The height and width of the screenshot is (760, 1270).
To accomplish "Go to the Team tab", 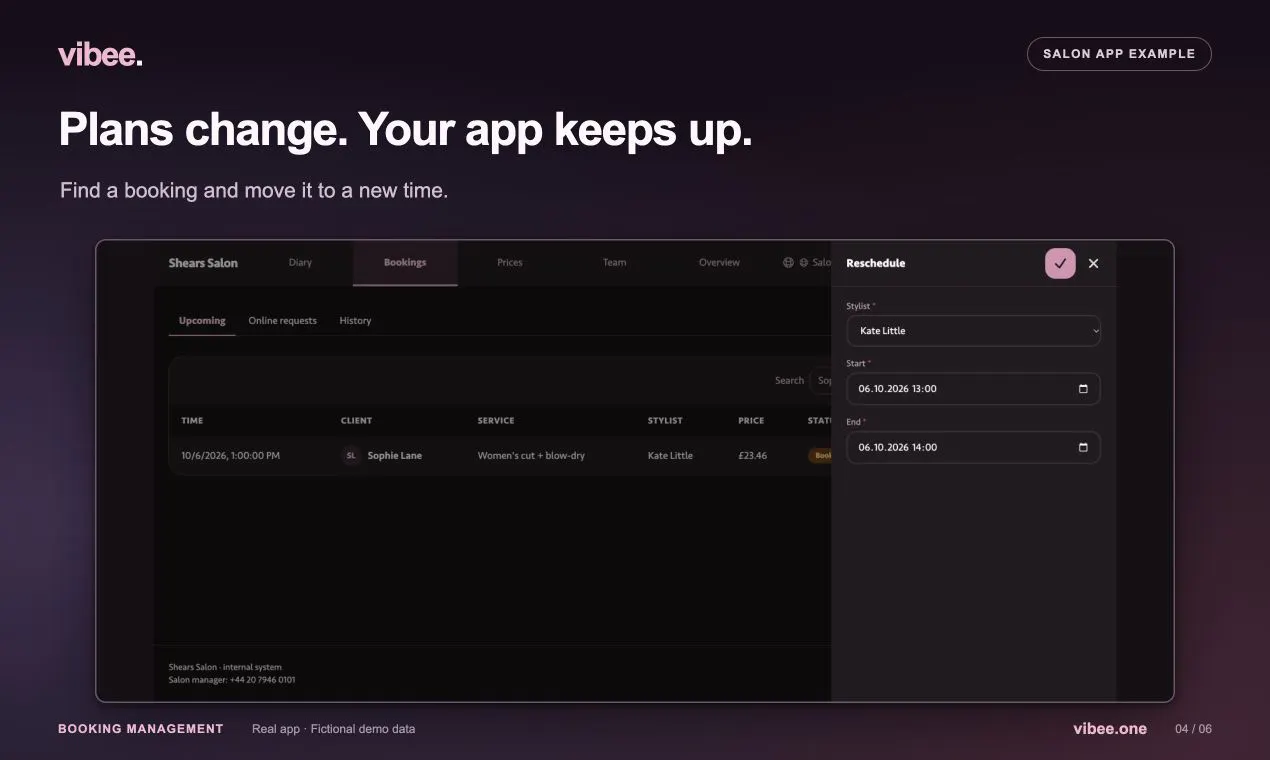I will [615, 263].
